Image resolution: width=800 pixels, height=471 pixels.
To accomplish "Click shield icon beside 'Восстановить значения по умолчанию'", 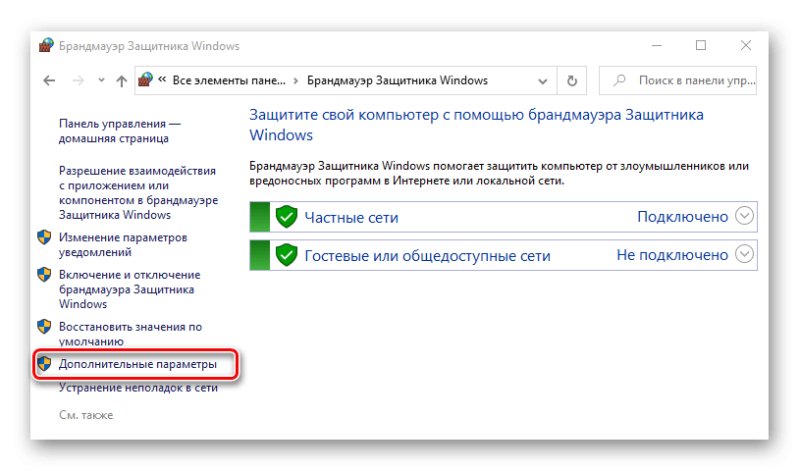I will click(44, 327).
